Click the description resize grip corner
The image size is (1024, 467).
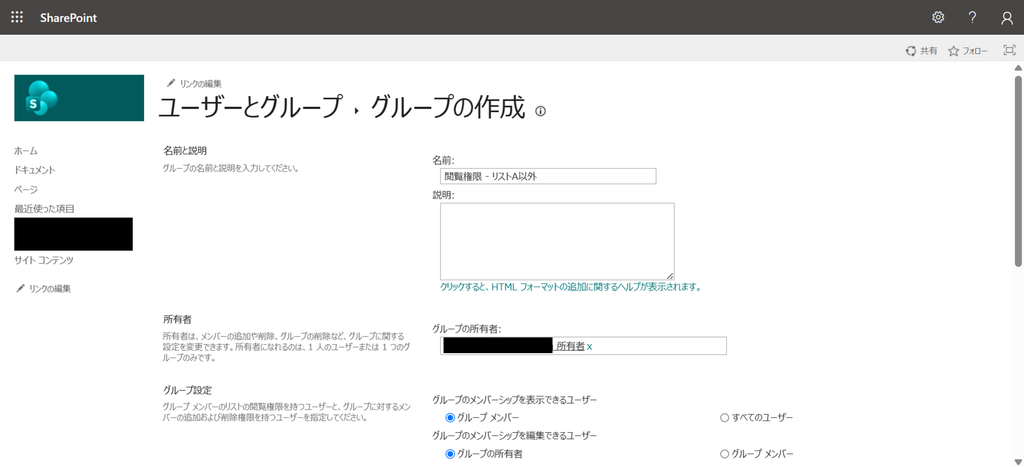click(x=670, y=276)
